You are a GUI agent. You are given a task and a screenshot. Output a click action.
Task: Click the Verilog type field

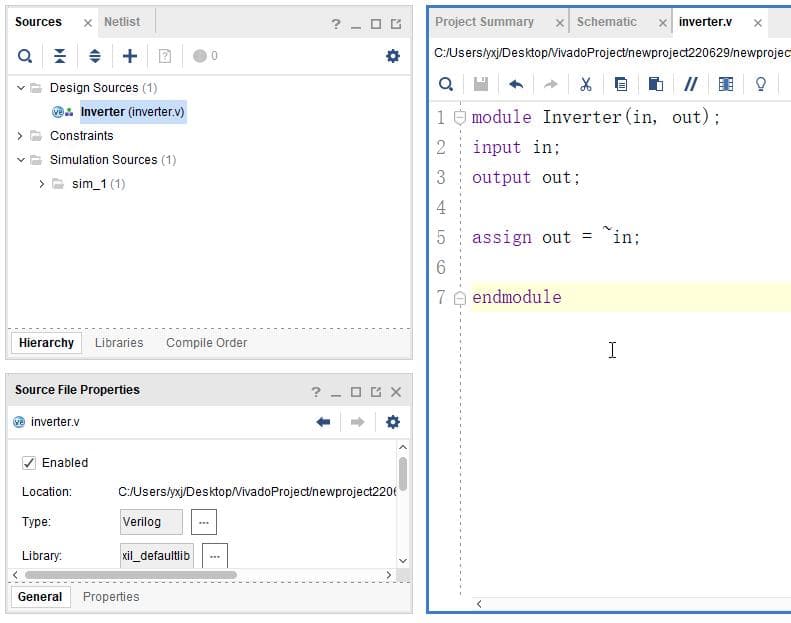pyautogui.click(x=151, y=522)
